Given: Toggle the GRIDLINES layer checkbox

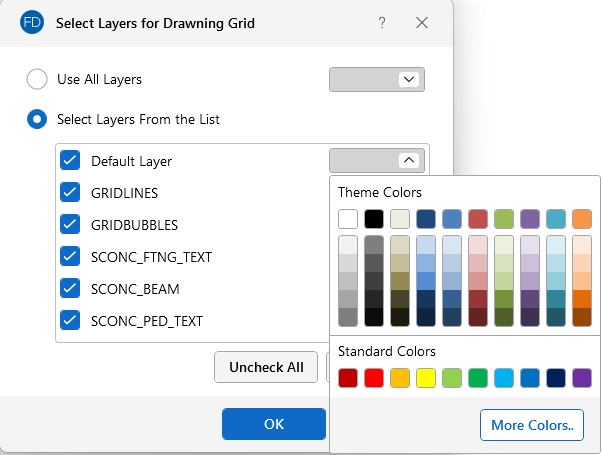Looking at the screenshot, I should (70, 192).
